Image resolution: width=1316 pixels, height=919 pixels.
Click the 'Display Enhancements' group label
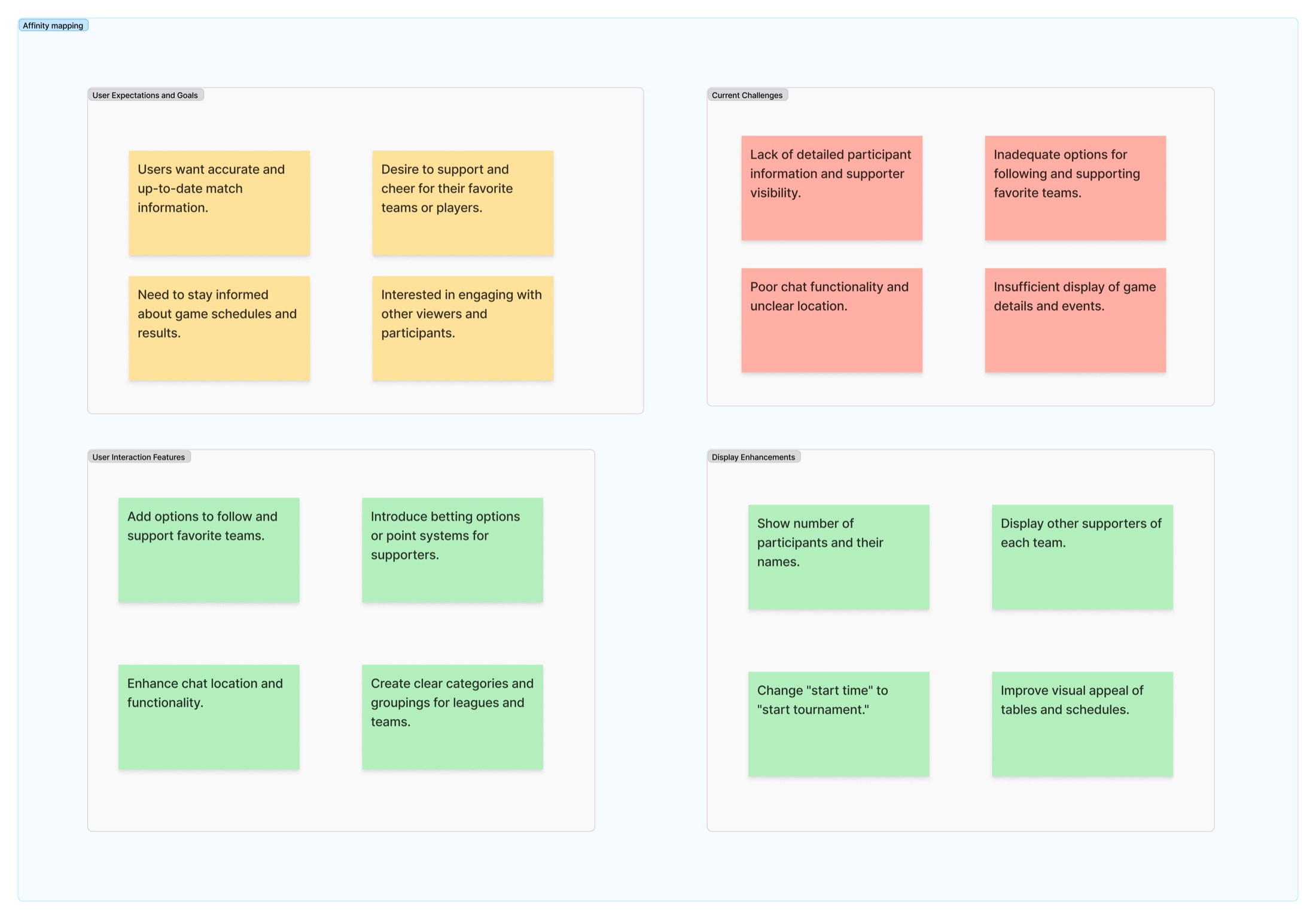[x=754, y=457]
